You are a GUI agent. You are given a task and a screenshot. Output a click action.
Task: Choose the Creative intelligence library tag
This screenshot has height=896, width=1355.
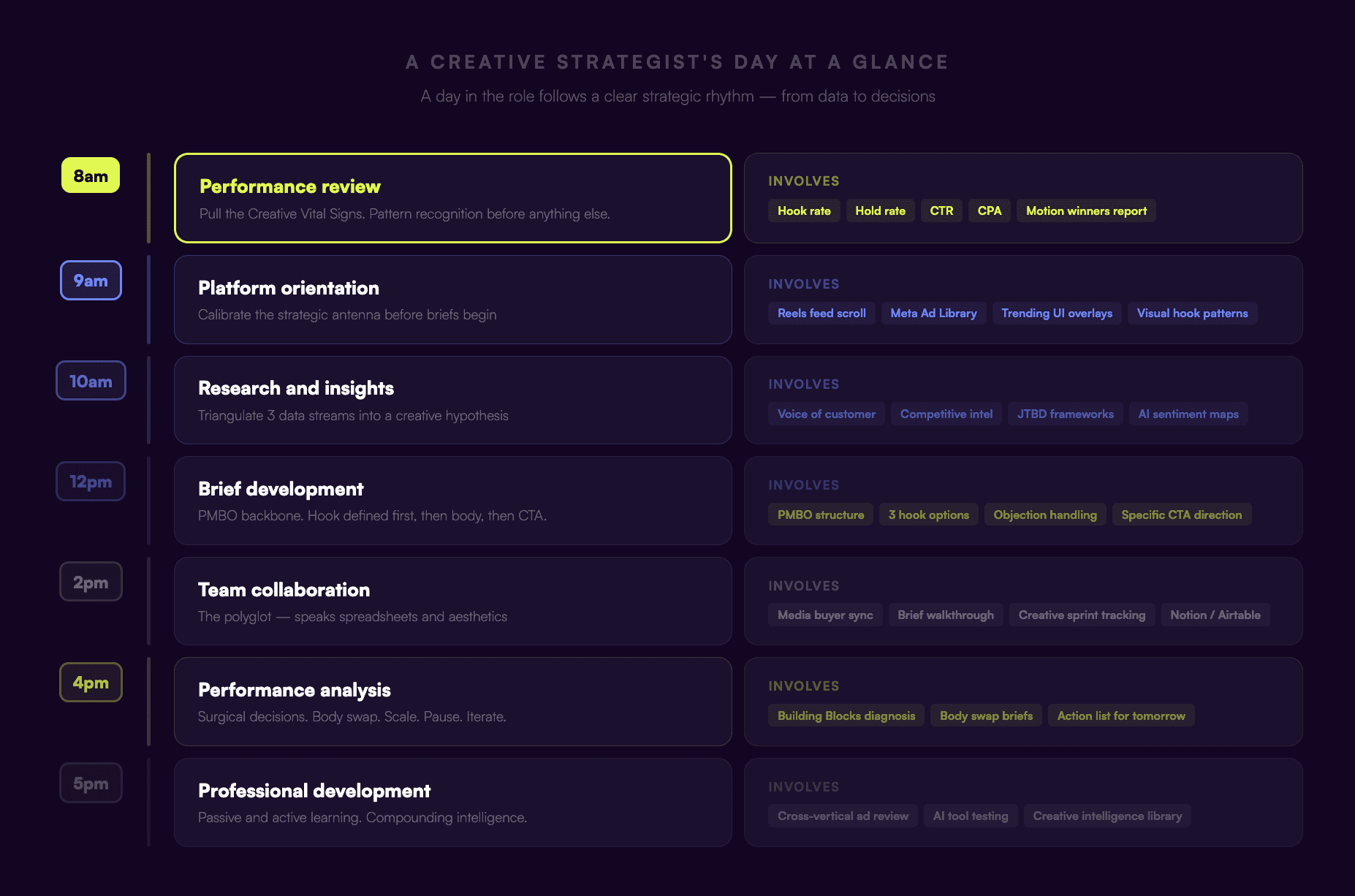1107,816
